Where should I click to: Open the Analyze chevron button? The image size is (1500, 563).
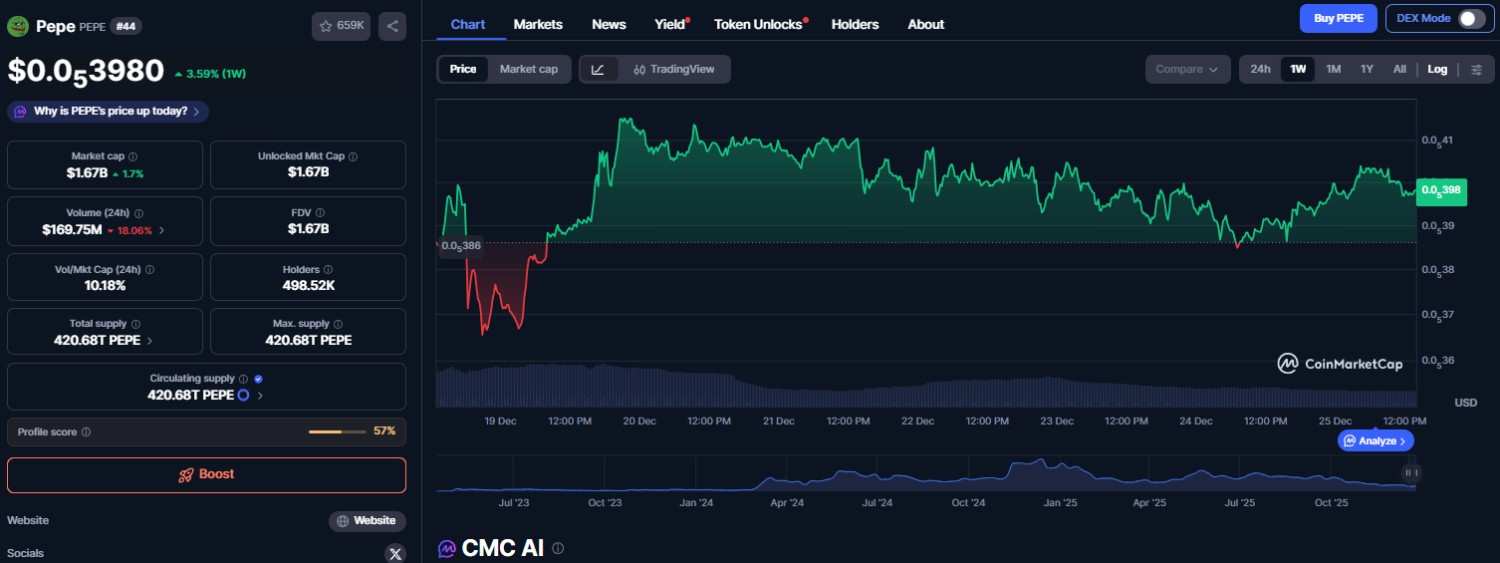1376,440
